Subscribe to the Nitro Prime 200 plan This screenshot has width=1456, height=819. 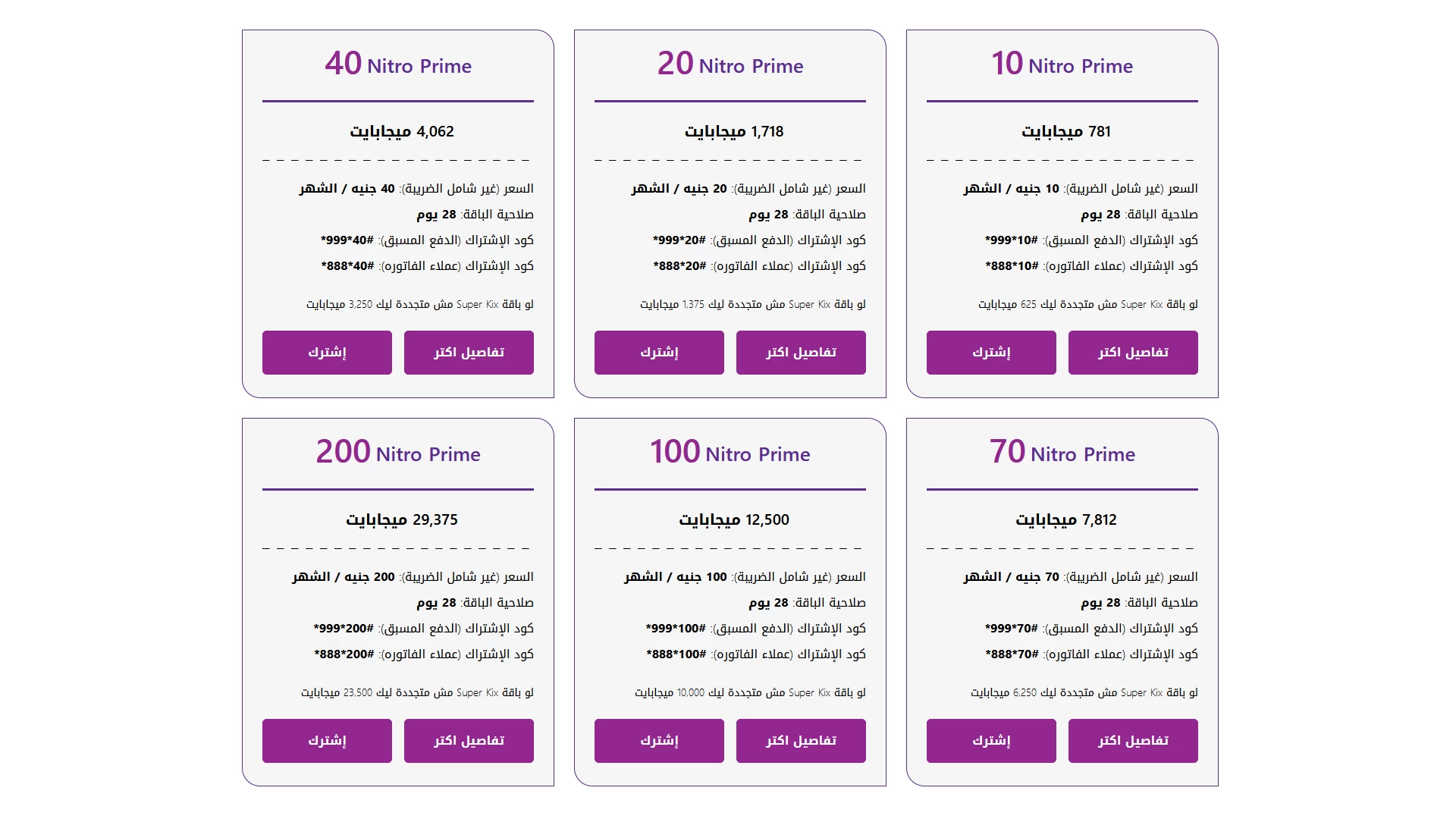327,741
